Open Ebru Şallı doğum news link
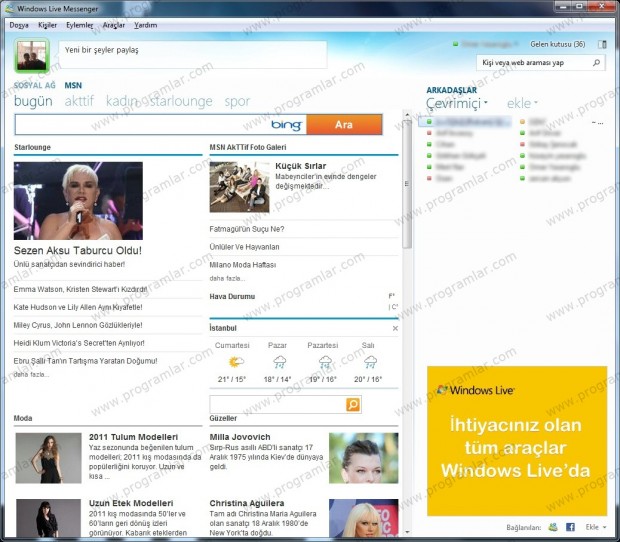Image resolution: width=620 pixels, height=542 pixels. (x=85, y=361)
